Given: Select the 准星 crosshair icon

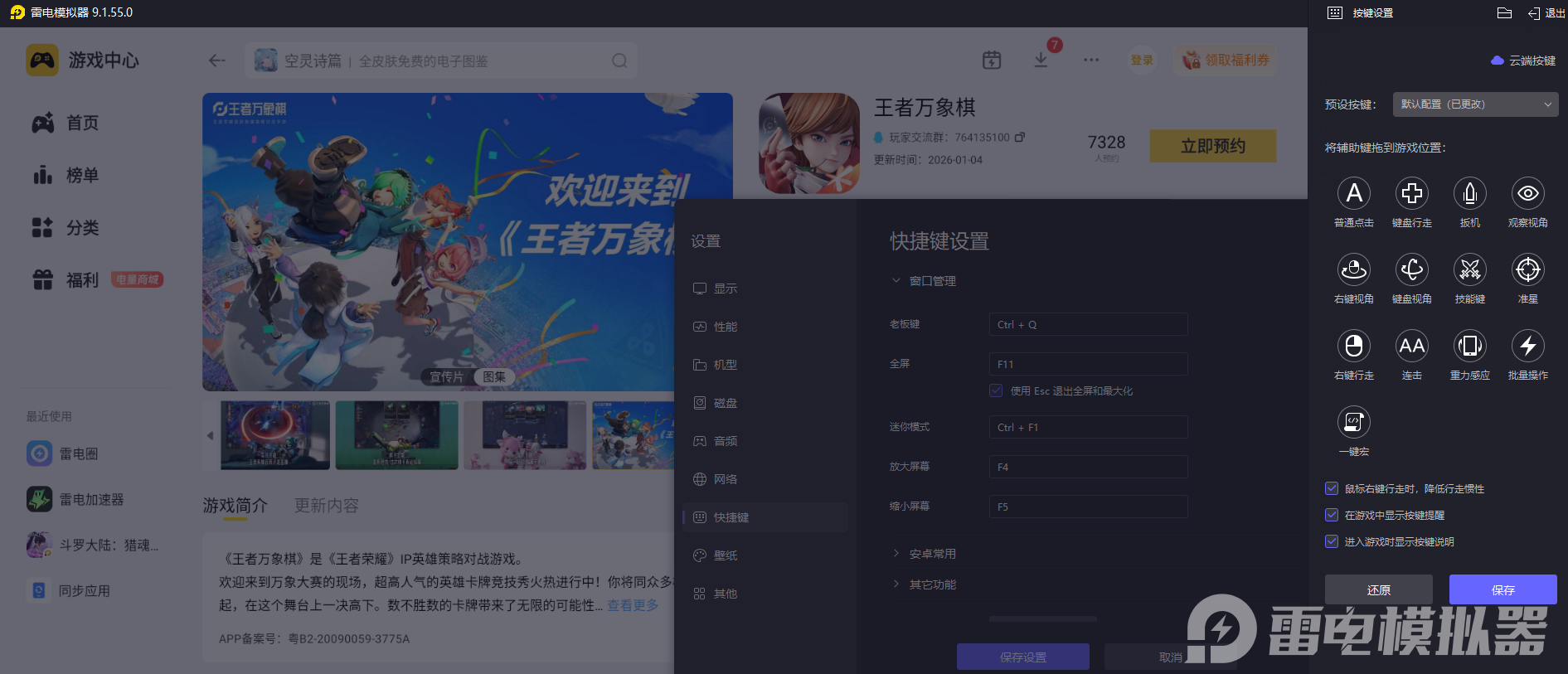Looking at the screenshot, I should click(1528, 269).
